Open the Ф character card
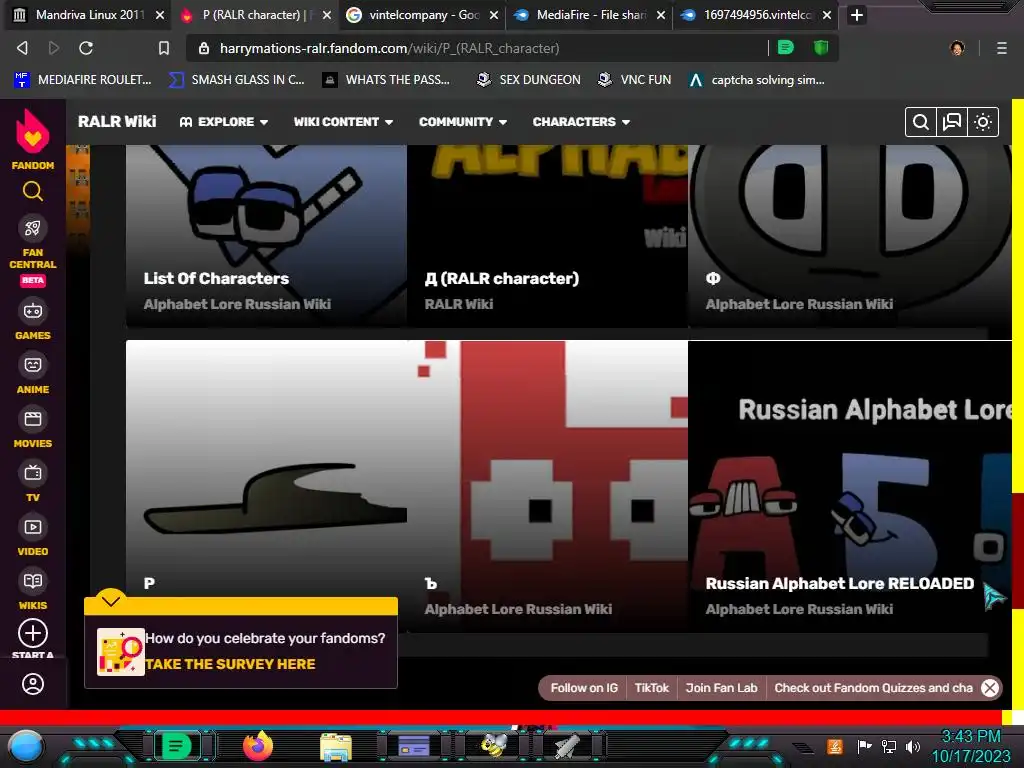1024x768 pixels. (850, 236)
